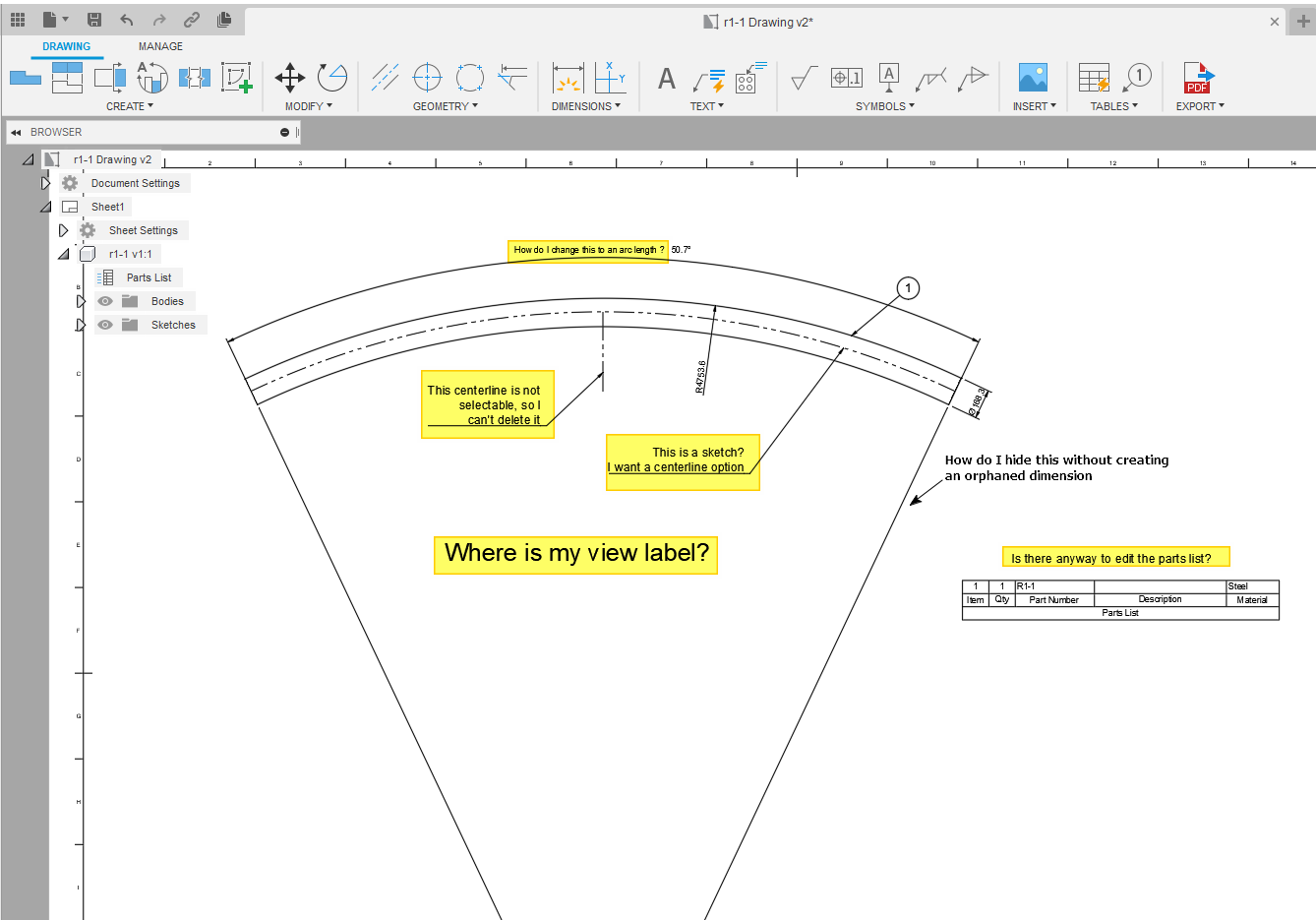This screenshot has height=920, width=1316.
Task: Open the Rotate tool in Modify group
Action: [332, 77]
